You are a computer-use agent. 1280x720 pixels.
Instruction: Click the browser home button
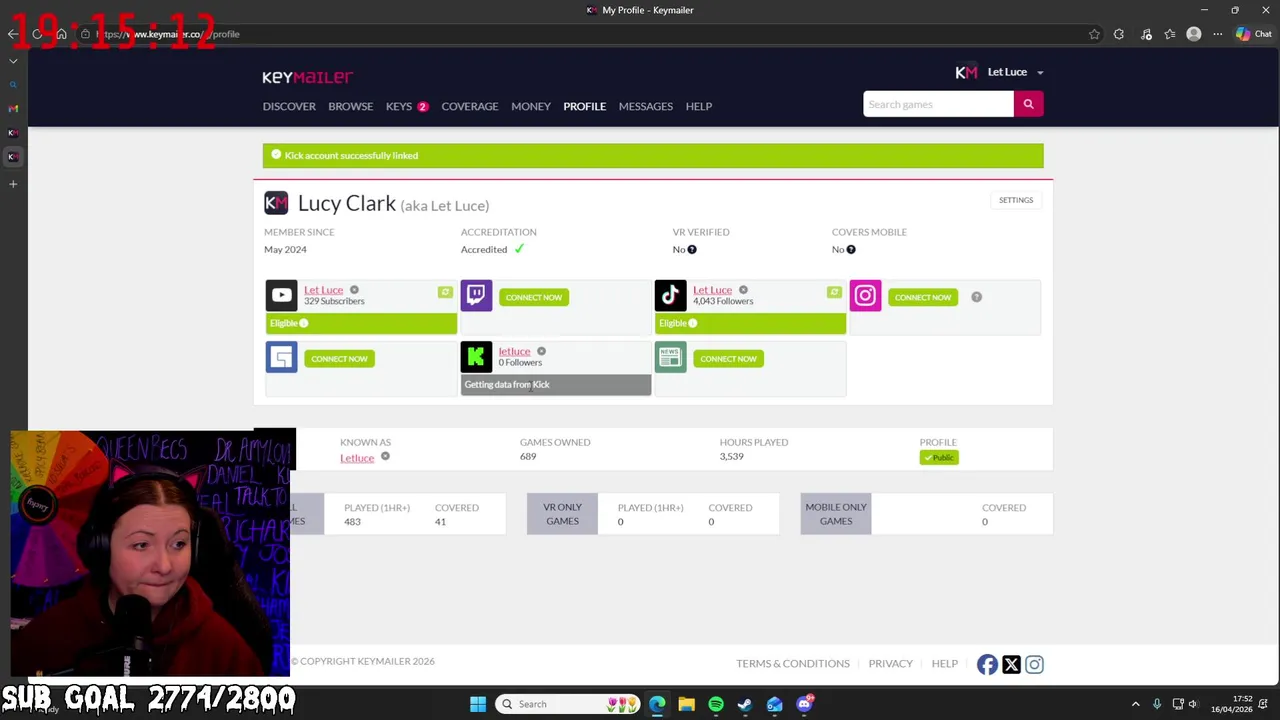tap(61, 34)
